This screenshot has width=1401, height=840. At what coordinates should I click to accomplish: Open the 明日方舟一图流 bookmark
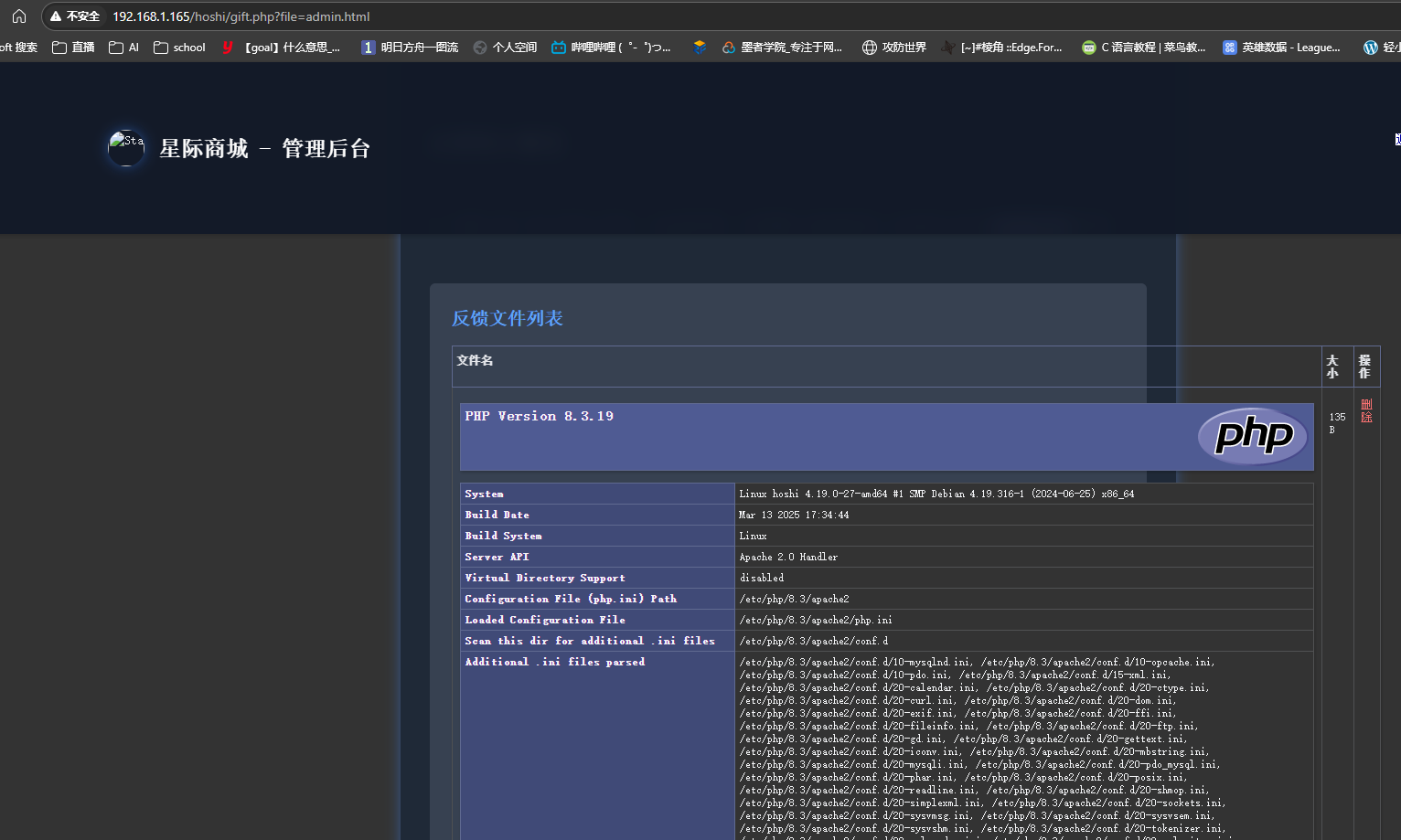(x=410, y=47)
